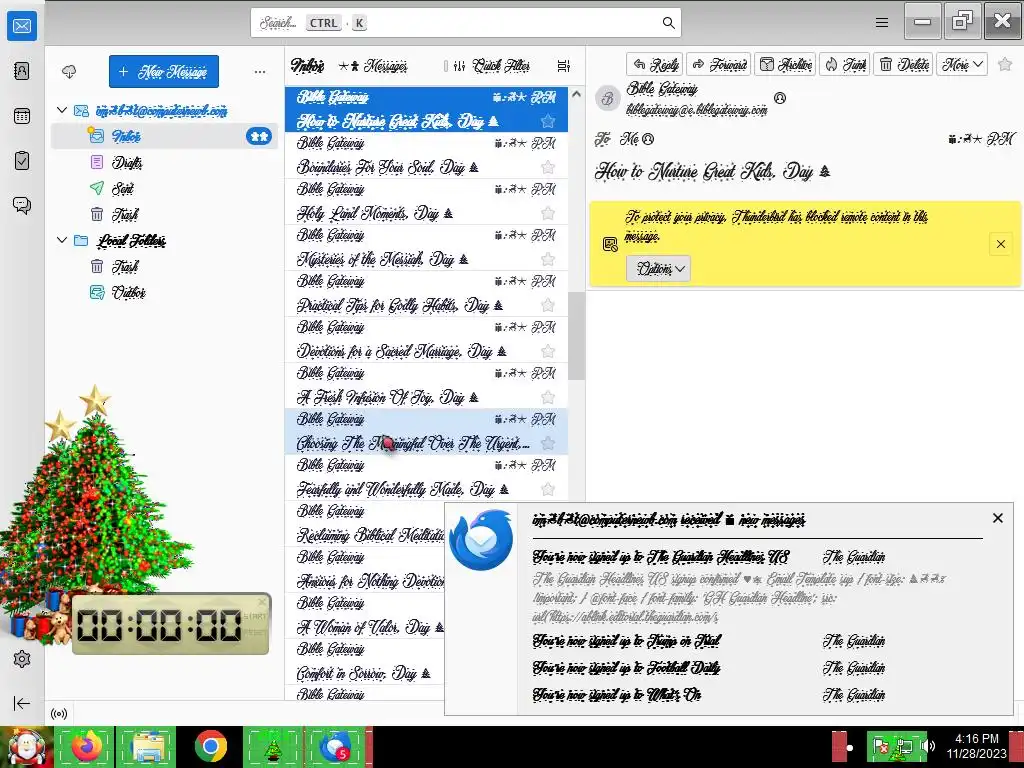This screenshot has height=768, width=1024.
Task: Click the Reply button
Action: [x=654, y=64]
